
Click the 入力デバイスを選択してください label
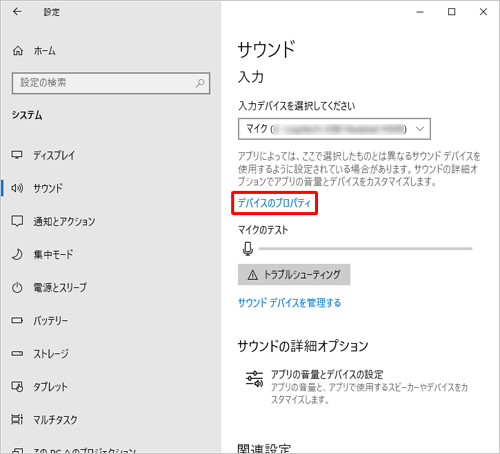296,106
